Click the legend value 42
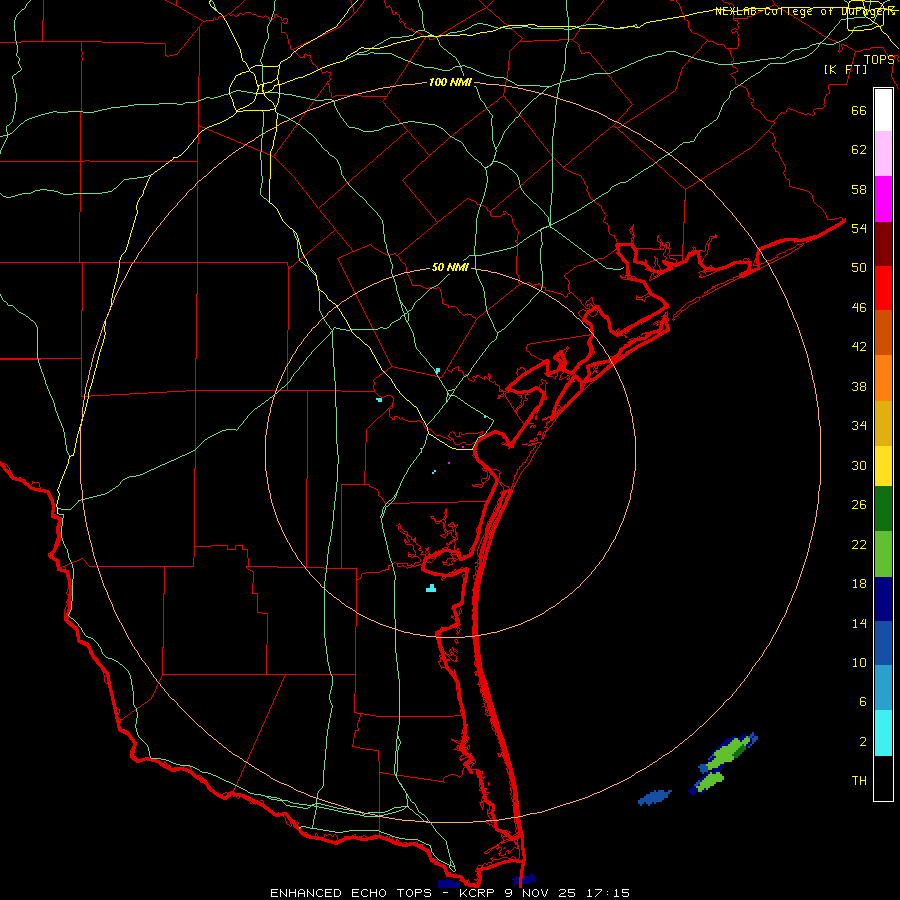The height and width of the screenshot is (900, 900). coord(859,347)
